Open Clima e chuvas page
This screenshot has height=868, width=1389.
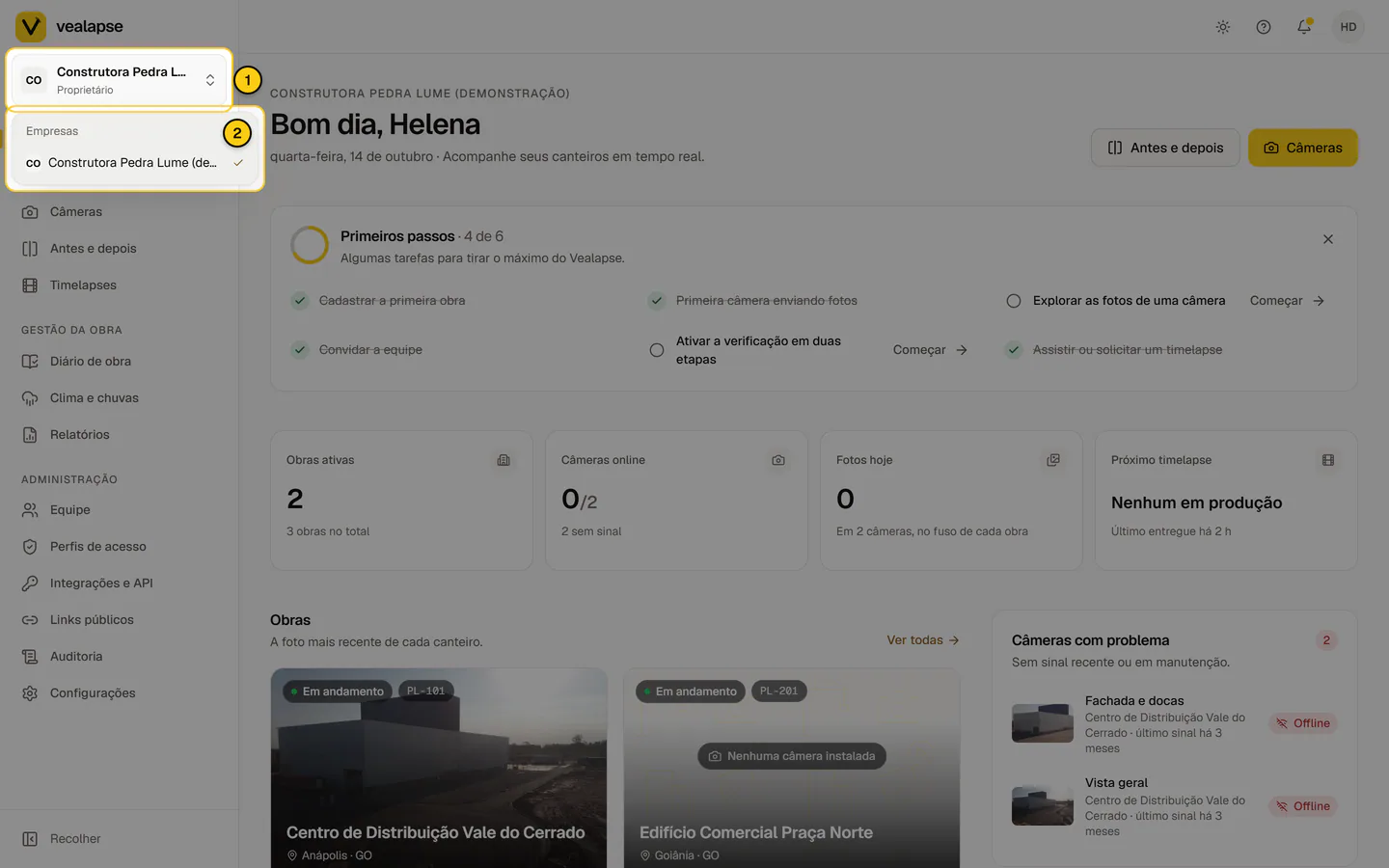(120, 398)
